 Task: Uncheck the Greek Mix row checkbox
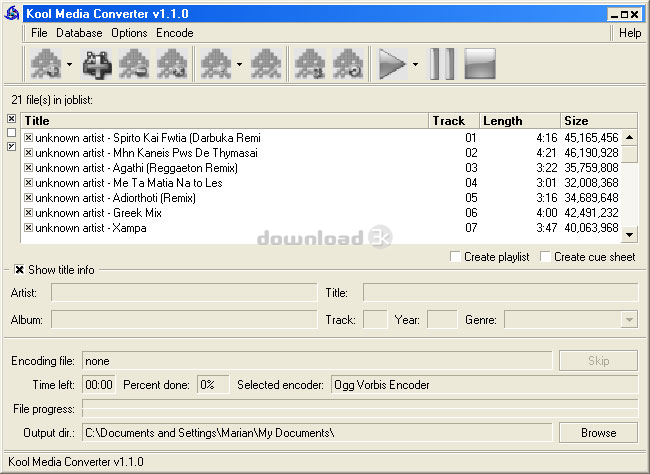coord(28,212)
